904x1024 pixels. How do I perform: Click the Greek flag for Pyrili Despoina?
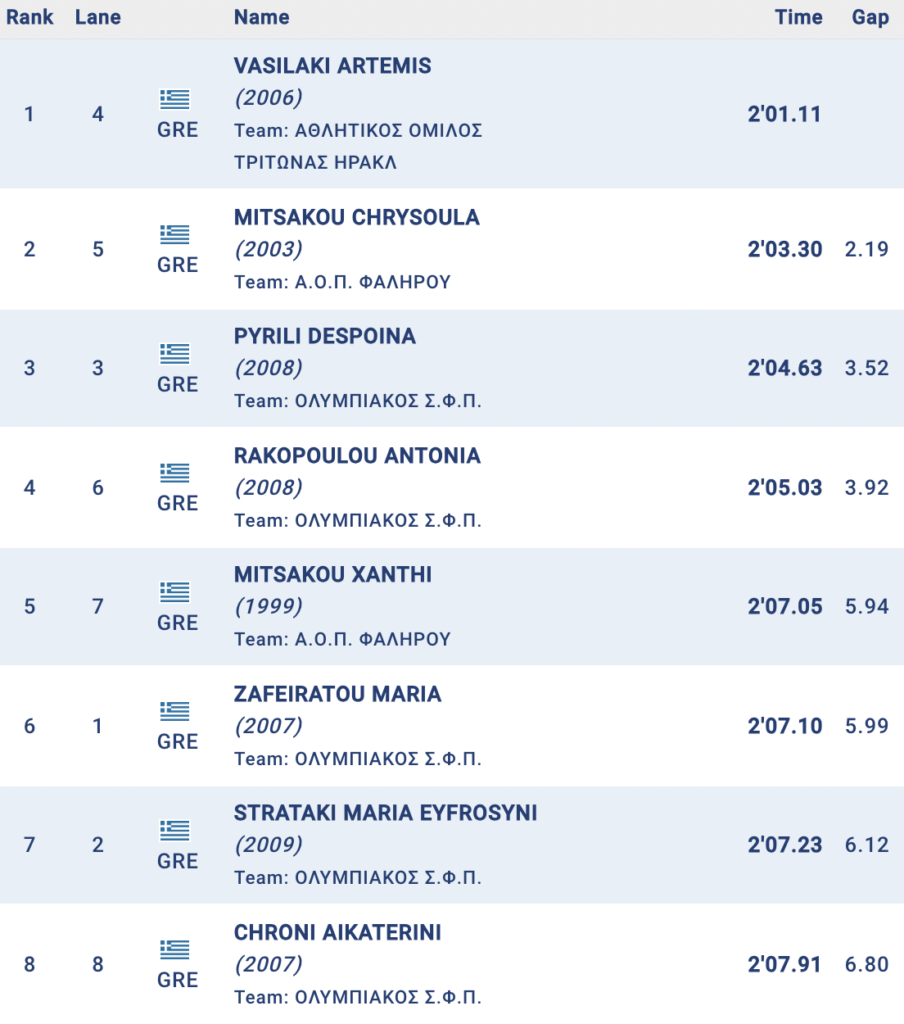[x=175, y=353]
